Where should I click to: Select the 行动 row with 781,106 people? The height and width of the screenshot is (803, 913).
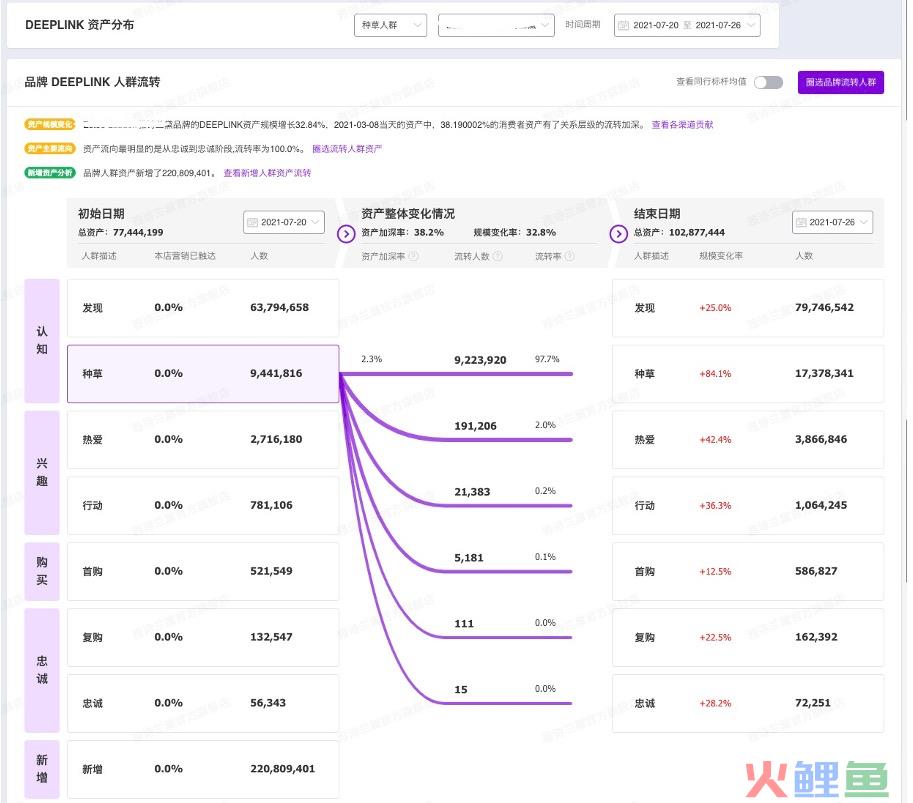pos(203,505)
